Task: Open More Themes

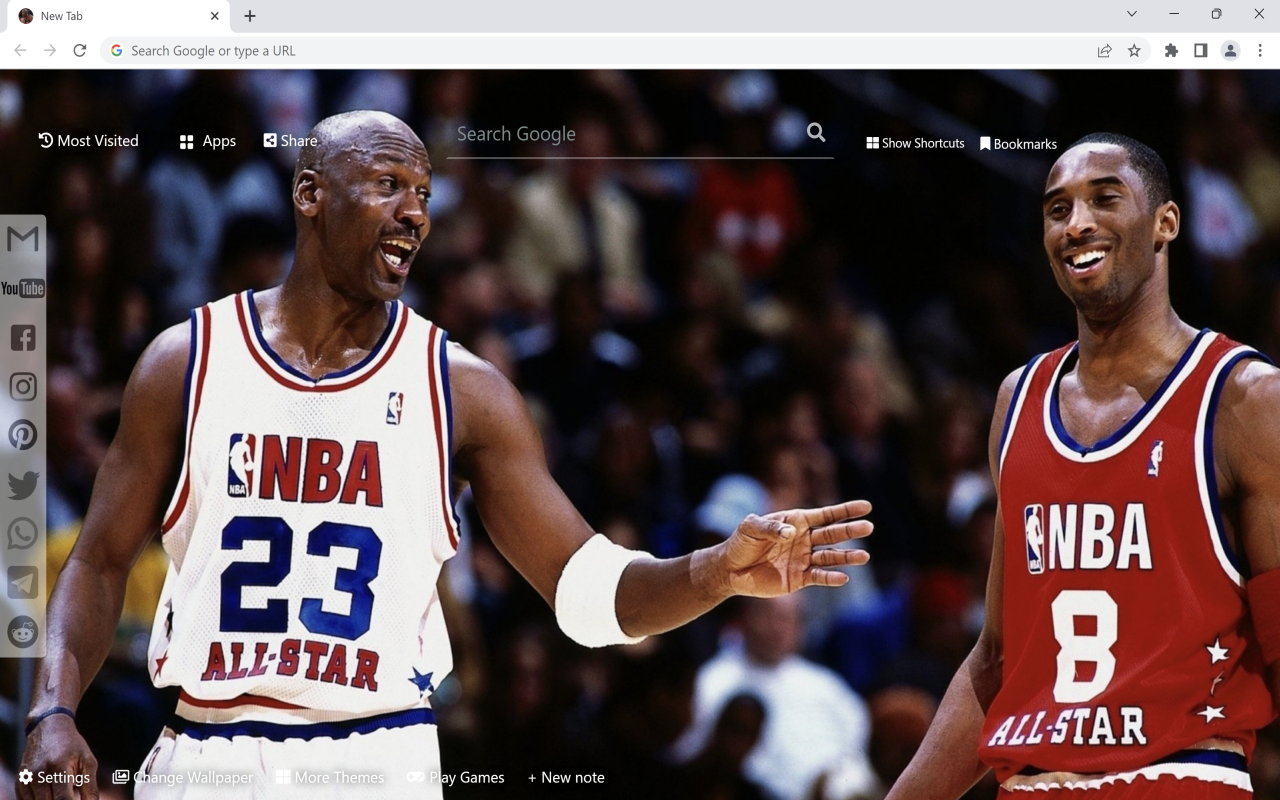Action: point(329,777)
